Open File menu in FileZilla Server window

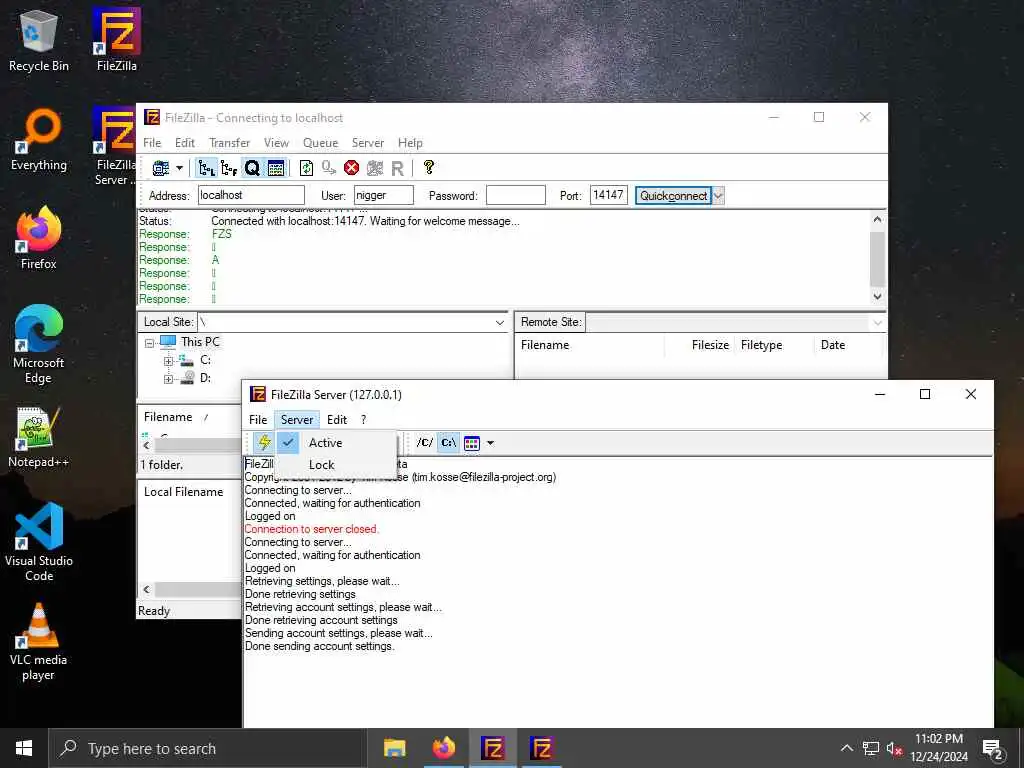click(258, 420)
